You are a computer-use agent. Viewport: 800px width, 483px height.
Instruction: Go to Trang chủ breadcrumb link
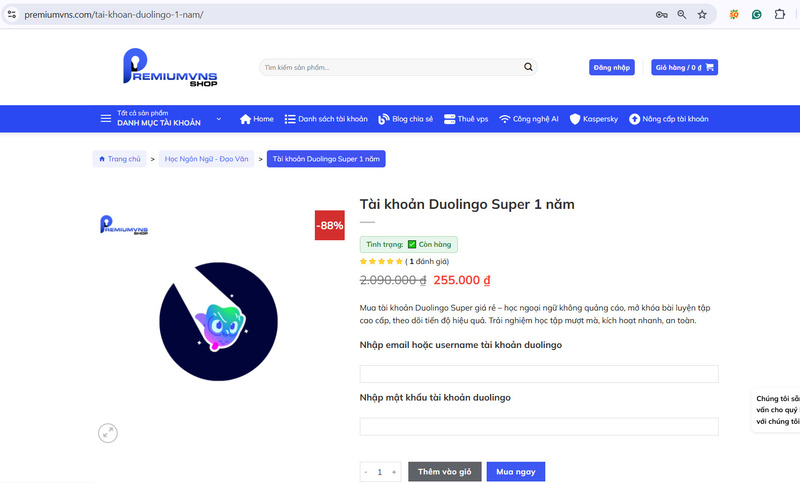tap(119, 159)
